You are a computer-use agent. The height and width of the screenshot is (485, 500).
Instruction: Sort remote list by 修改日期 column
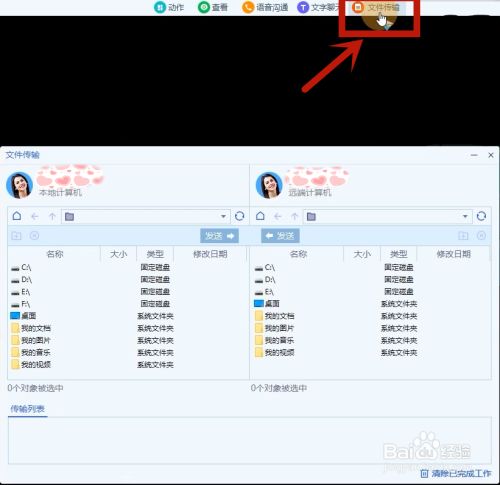[x=454, y=254]
